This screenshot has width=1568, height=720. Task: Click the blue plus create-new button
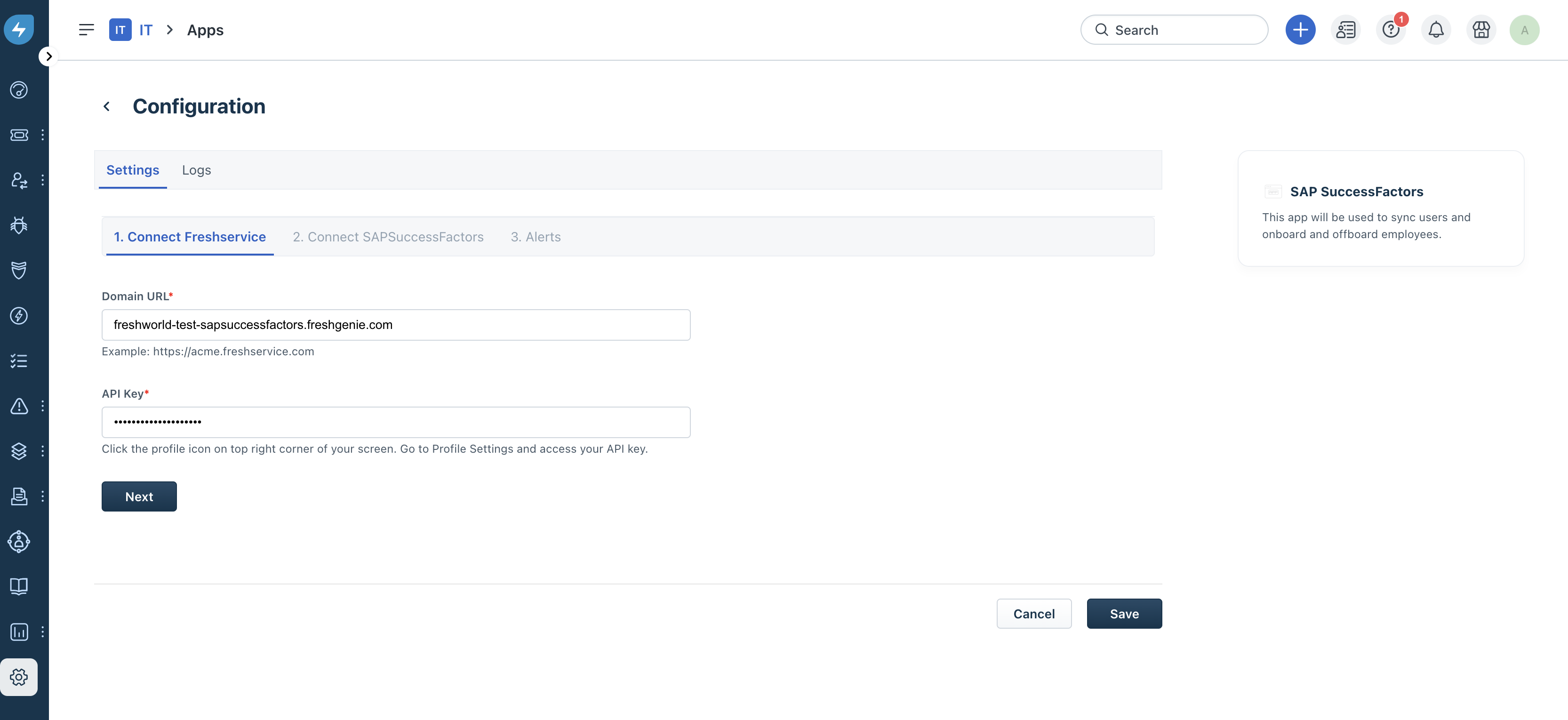pyautogui.click(x=1300, y=30)
